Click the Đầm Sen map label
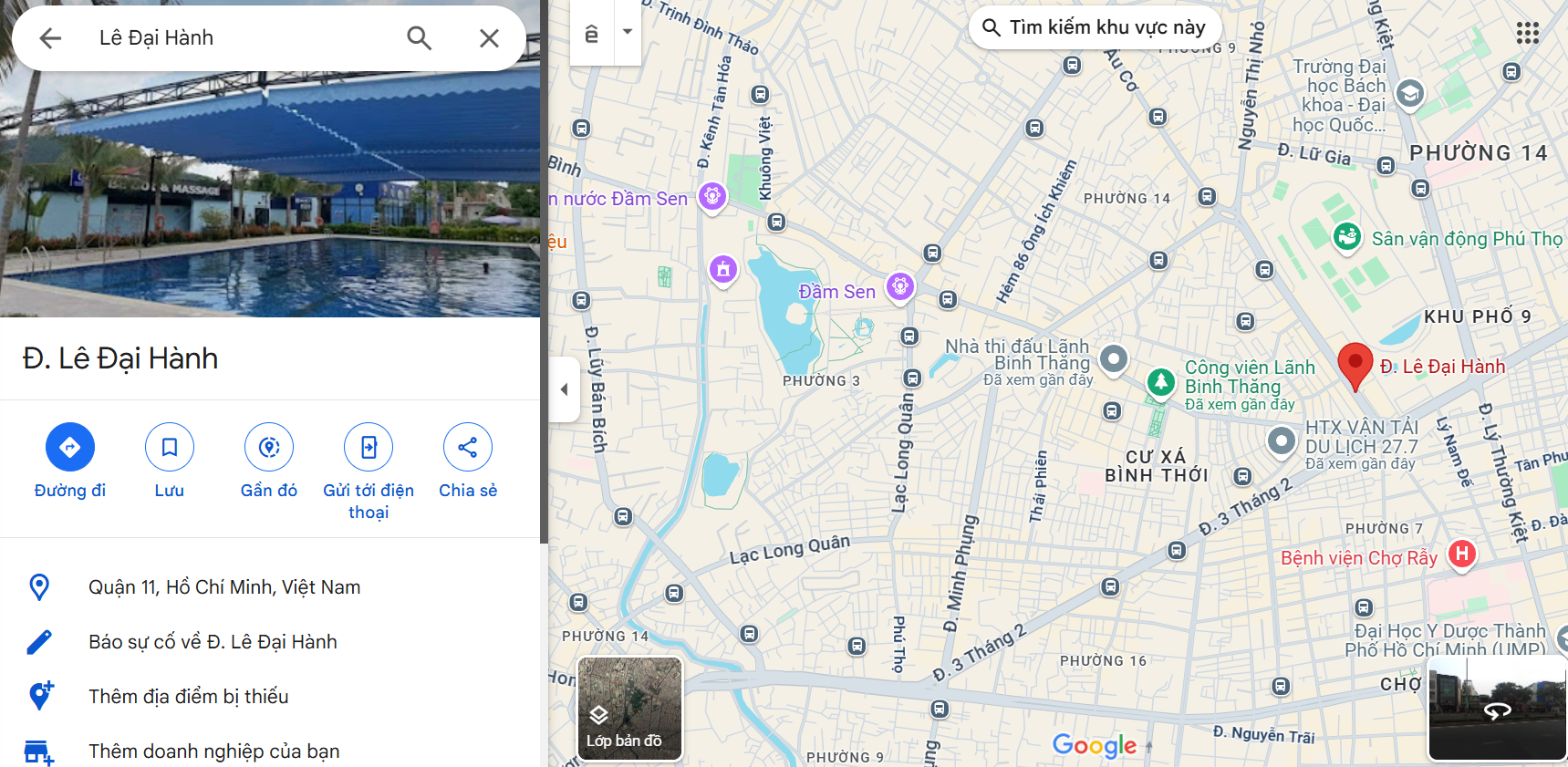The image size is (1568, 767). pos(836,292)
